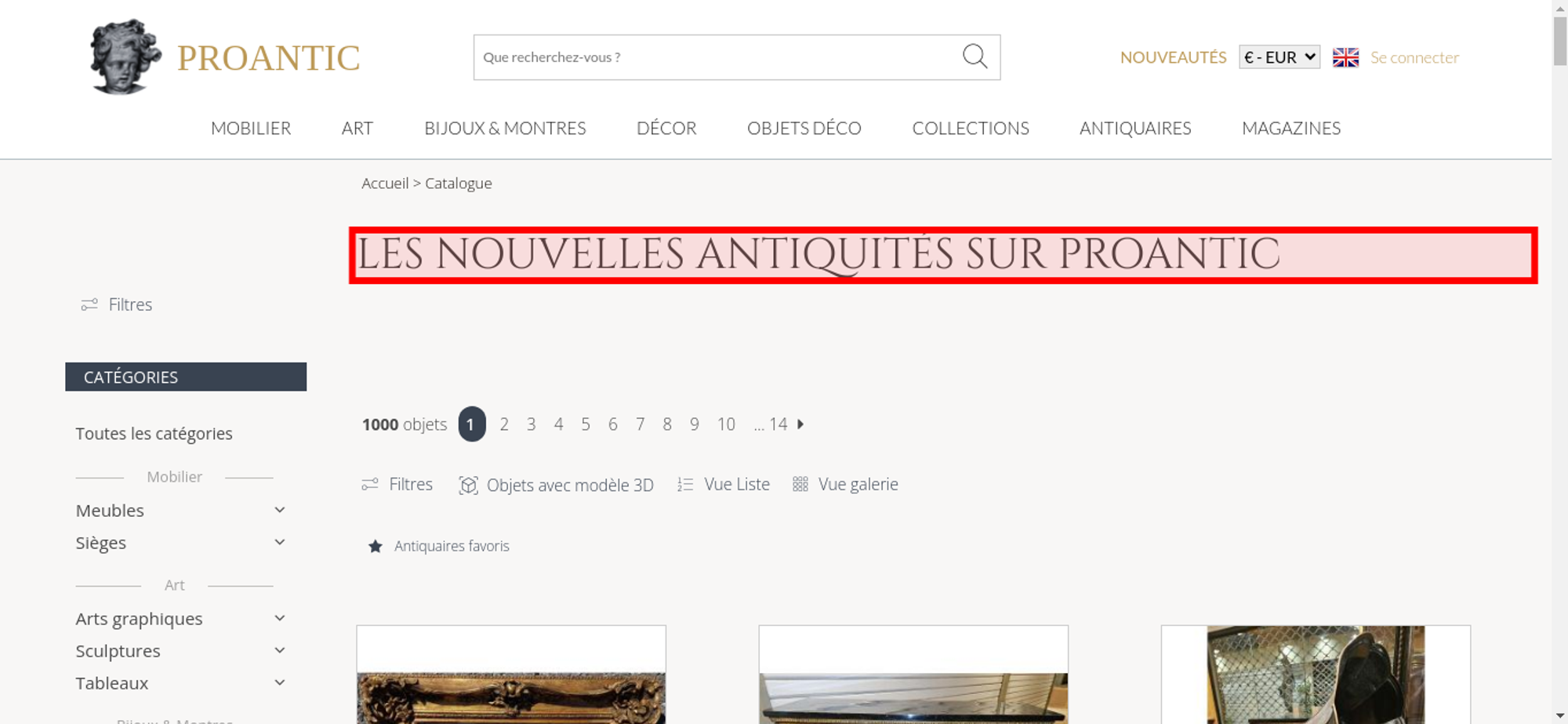Viewport: 1568px width, 724px height.
Task: Open the MOBILIER menu
Action: pyautogui.click(x=251, y=128)
